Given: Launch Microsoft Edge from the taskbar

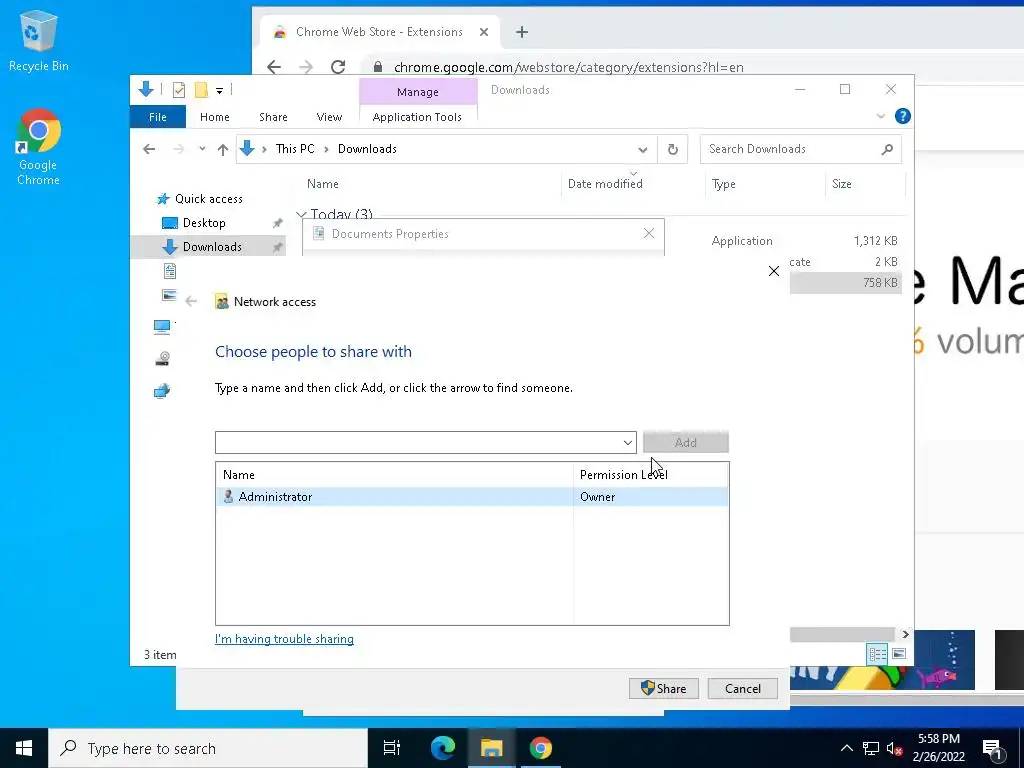Looking at the screenshot, I should click(x=442, y=748).
